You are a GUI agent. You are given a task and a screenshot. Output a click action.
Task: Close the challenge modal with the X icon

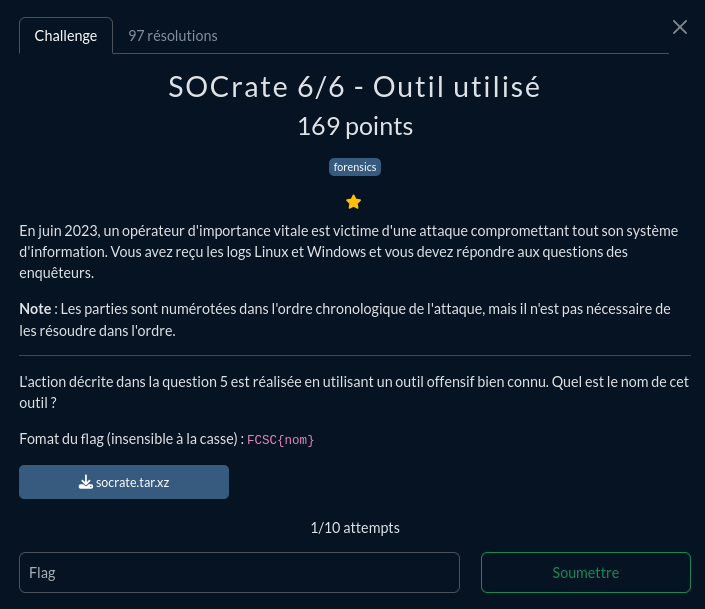click(x=679, y=27)
